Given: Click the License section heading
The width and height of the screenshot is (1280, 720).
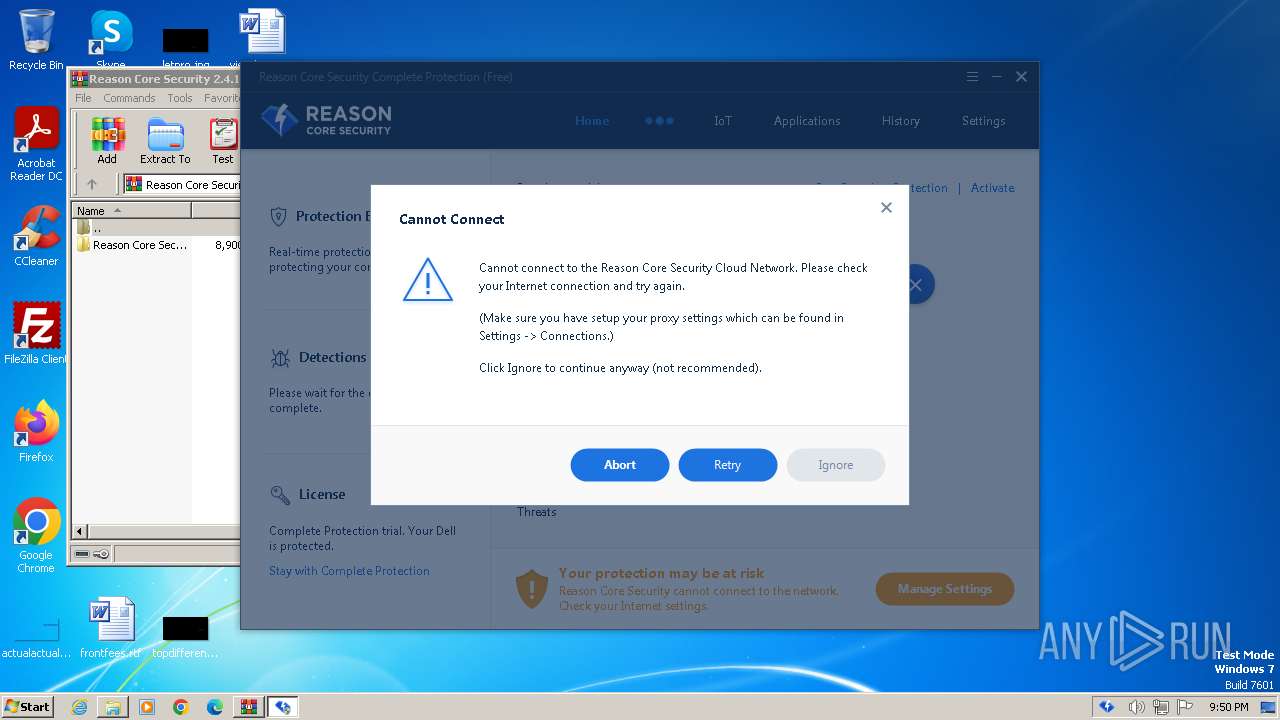Looking at the screenshot, I should [x=322, y=494].
